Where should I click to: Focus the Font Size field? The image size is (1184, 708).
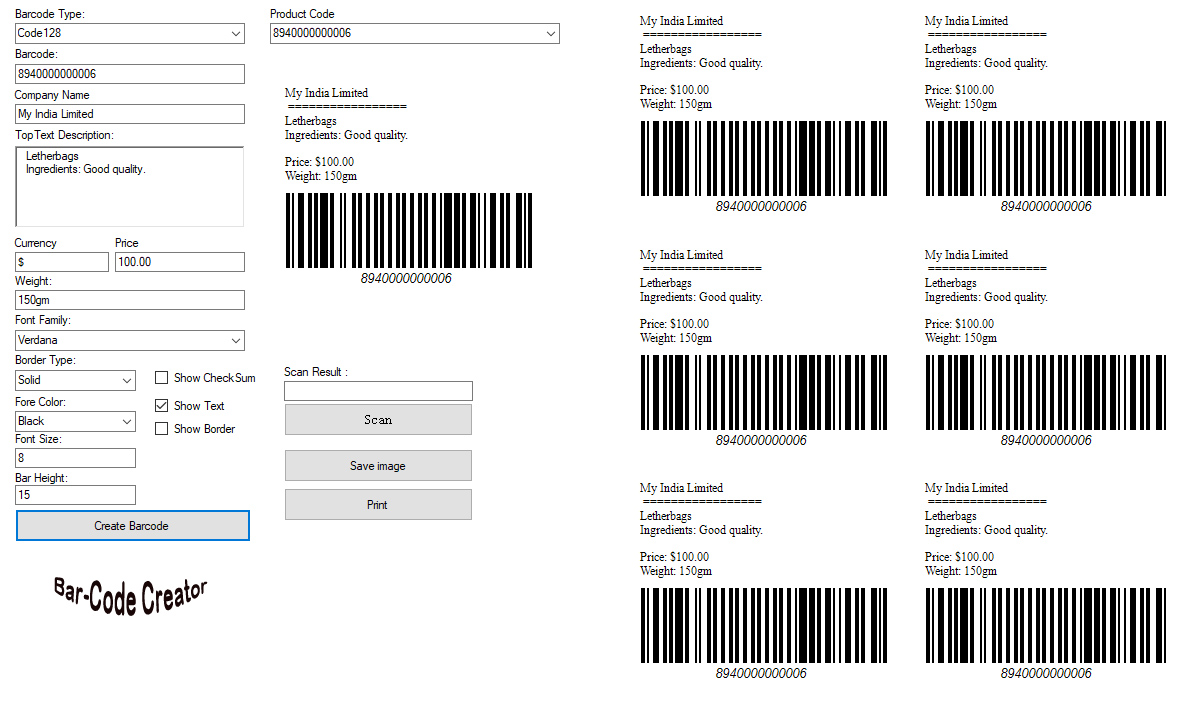[x=76, y=458]
